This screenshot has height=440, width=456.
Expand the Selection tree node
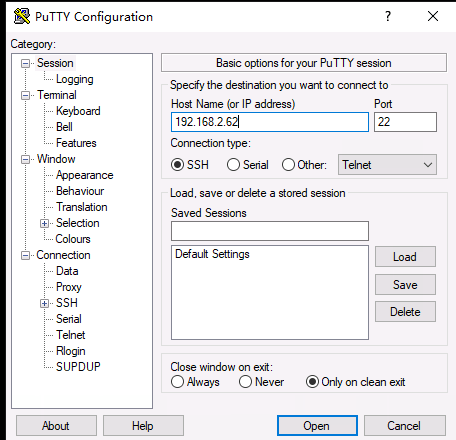tap(44, 223)
